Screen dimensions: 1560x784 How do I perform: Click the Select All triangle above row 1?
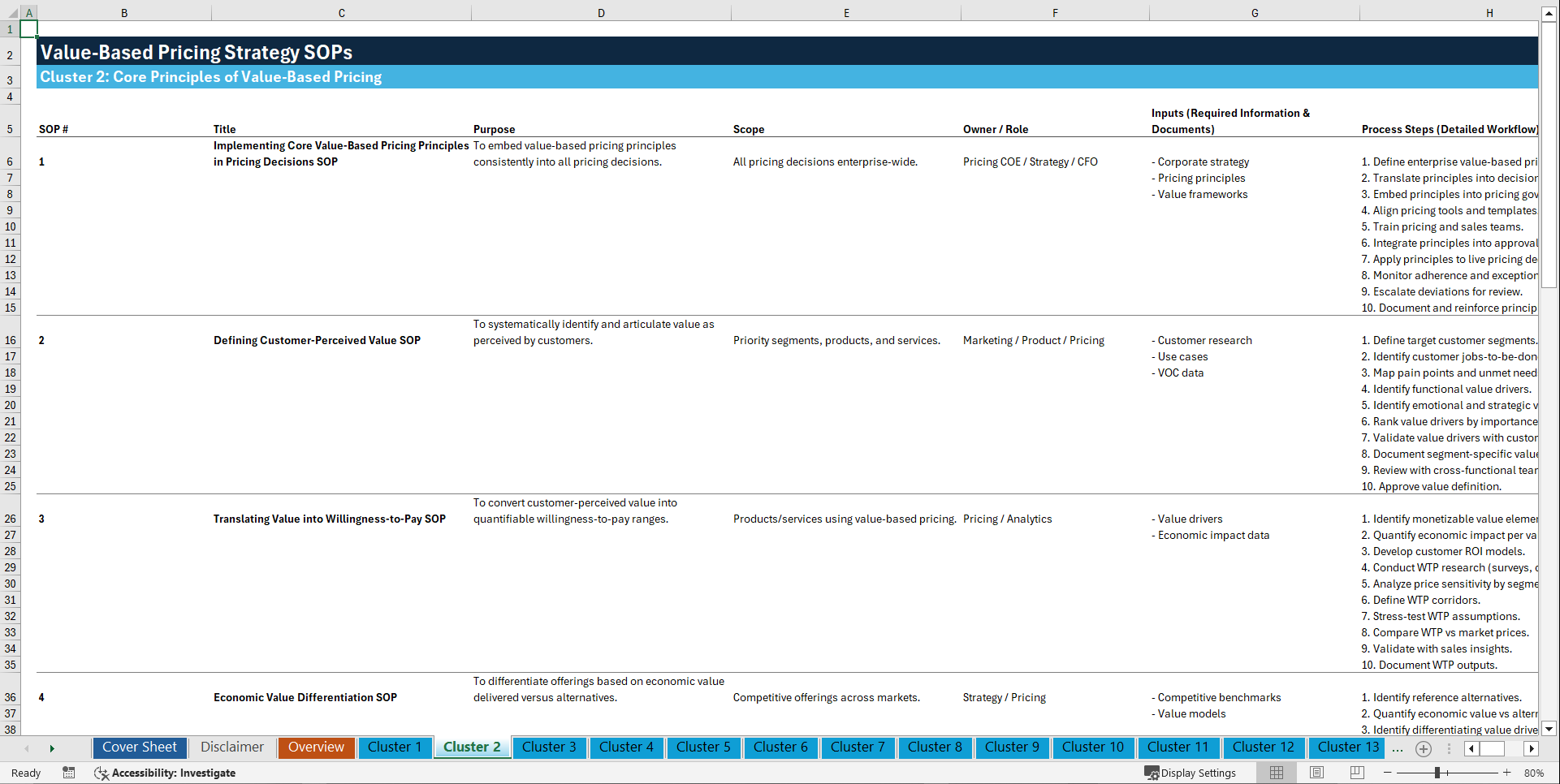[x=11, y=12]
